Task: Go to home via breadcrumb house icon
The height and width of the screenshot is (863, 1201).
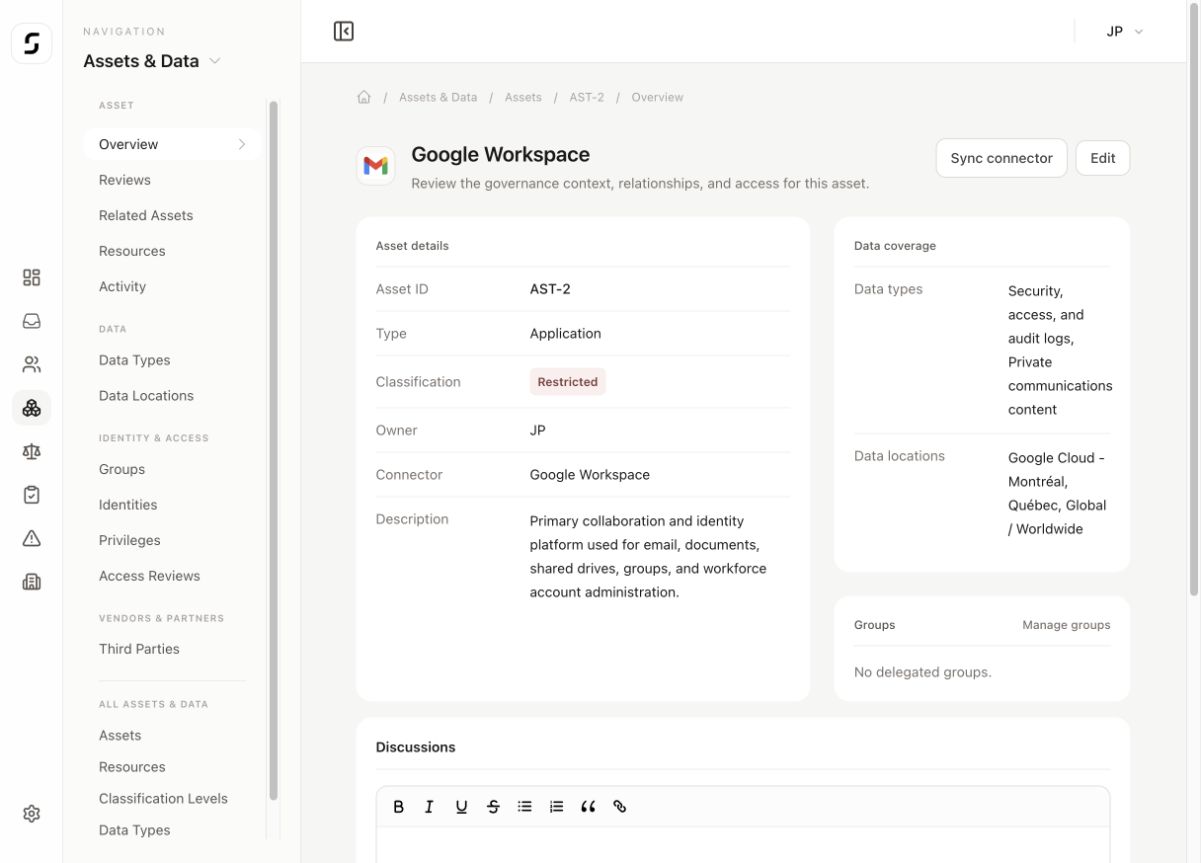Action: coord(364,97)
